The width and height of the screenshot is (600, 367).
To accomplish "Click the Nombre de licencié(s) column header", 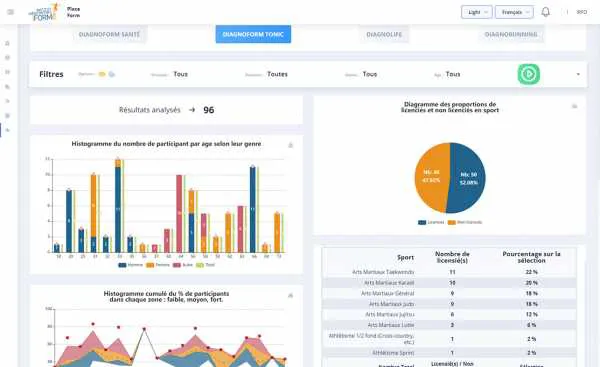I will 452,257.
